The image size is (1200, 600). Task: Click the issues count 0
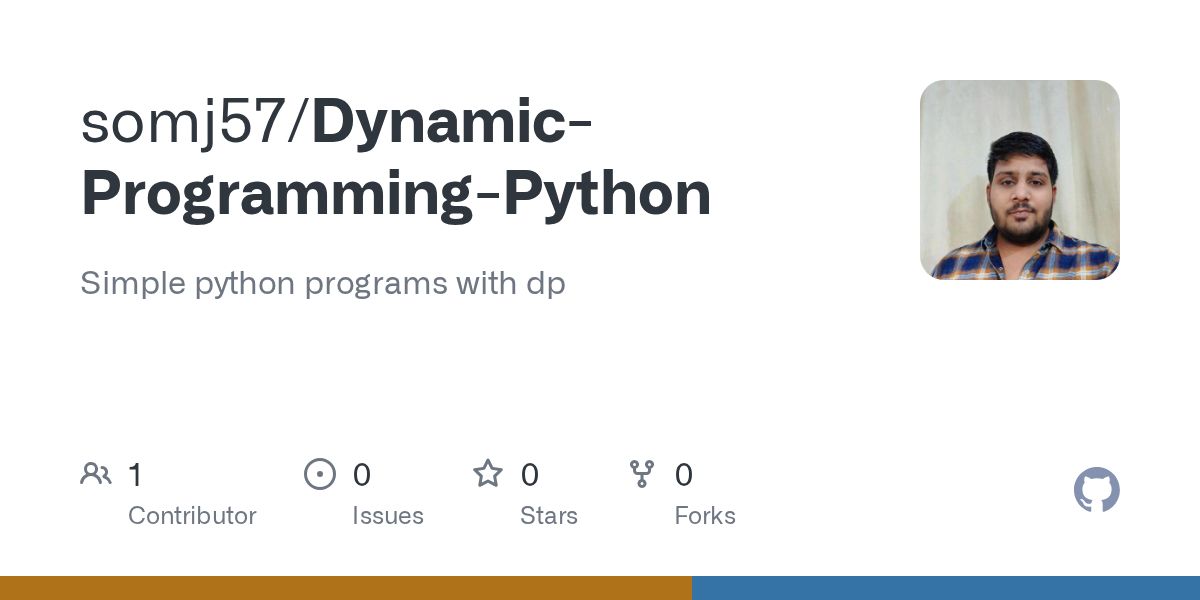click(362, 475)
